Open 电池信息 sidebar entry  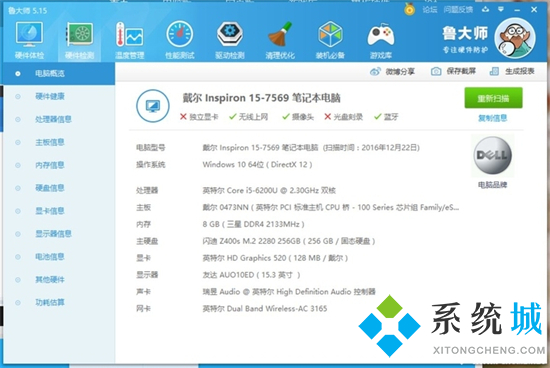point(59,257)
